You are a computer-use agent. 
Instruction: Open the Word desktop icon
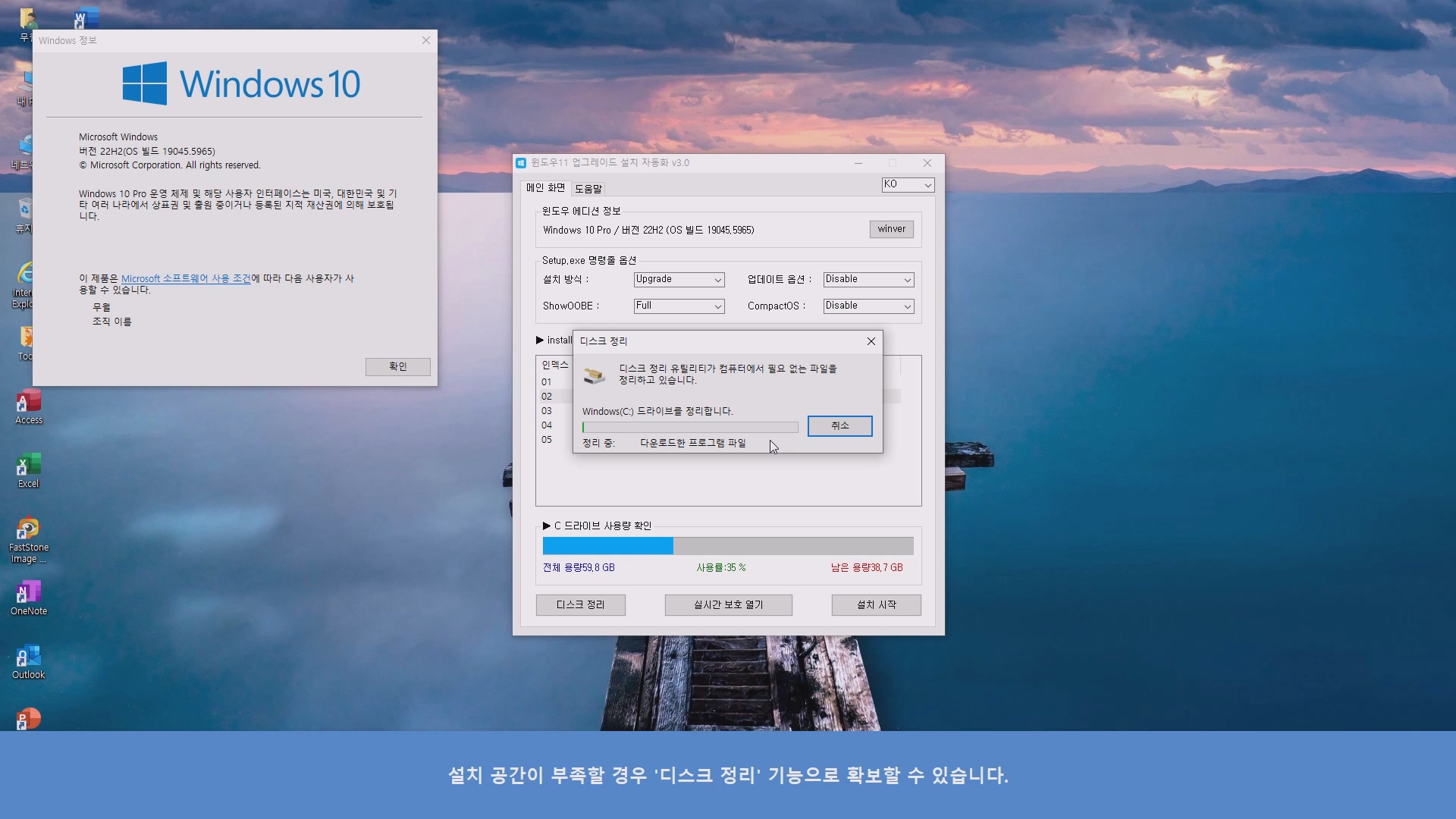[x=86, y=18]
